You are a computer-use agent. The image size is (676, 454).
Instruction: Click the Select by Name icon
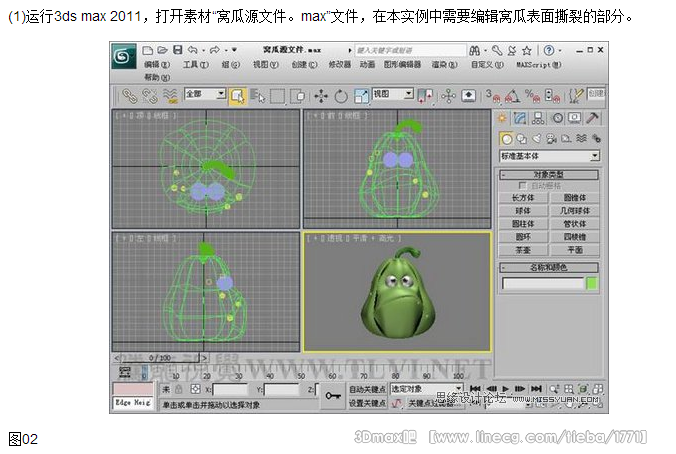point(258,96)
